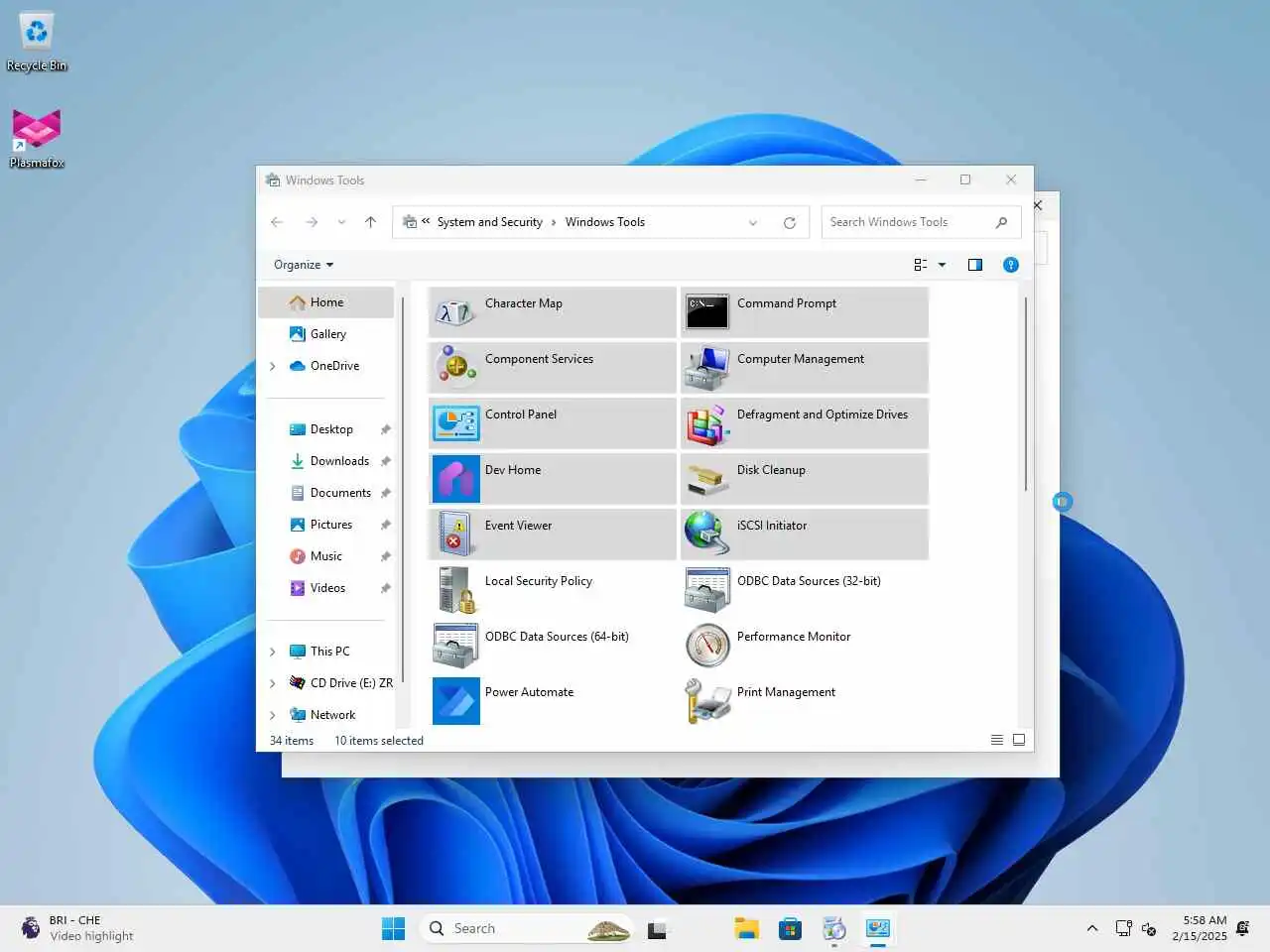Launch the Command Prompt icon
This screenshot has width=1270, height=952.
click(707, 312)
